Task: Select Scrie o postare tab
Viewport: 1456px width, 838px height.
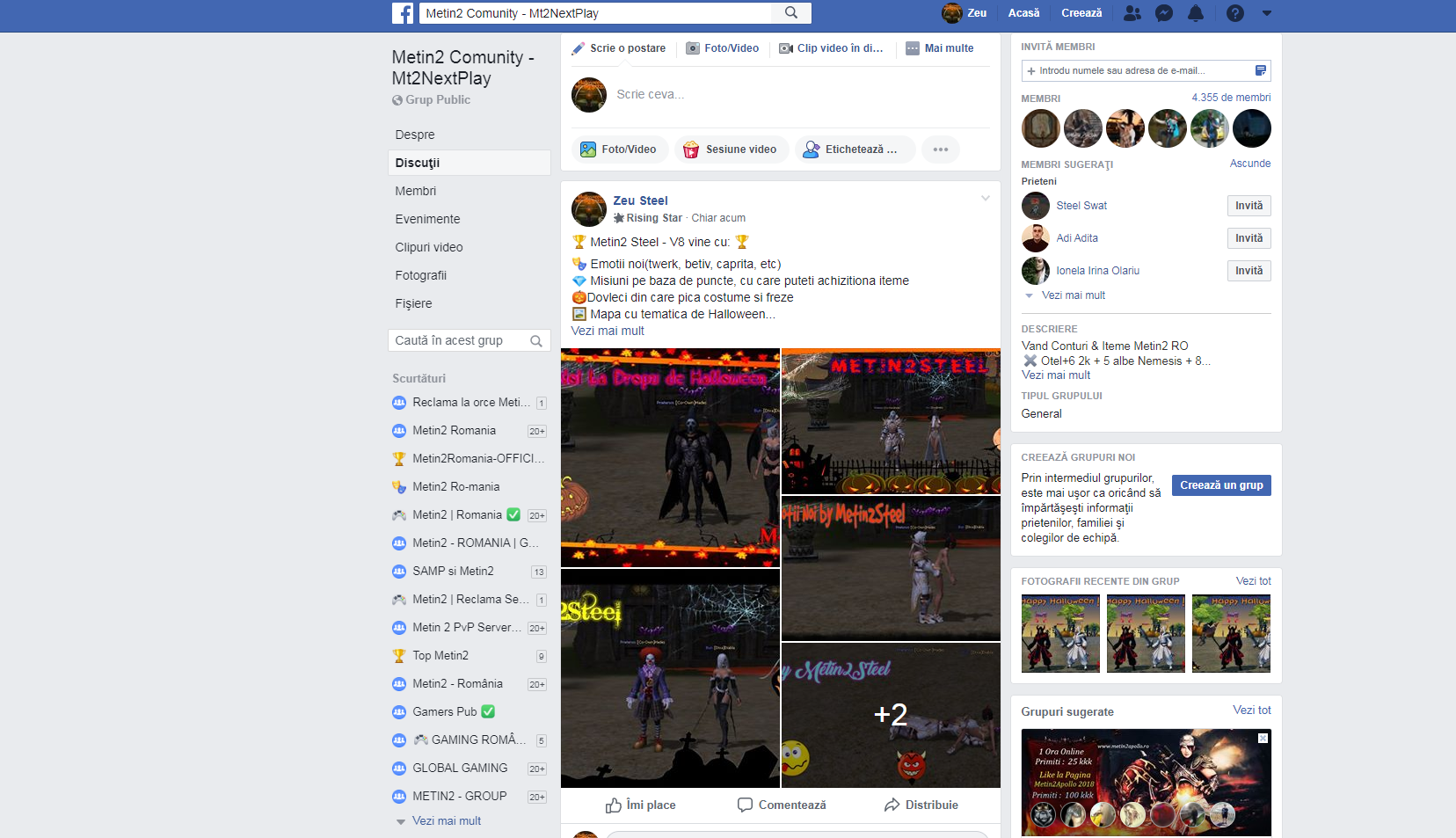Action: point(619,48)
